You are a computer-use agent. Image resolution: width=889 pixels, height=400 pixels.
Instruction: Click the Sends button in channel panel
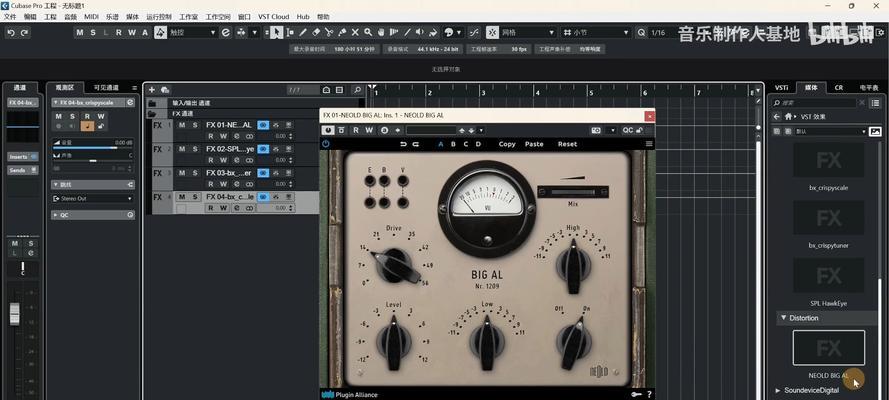[23, 170]
